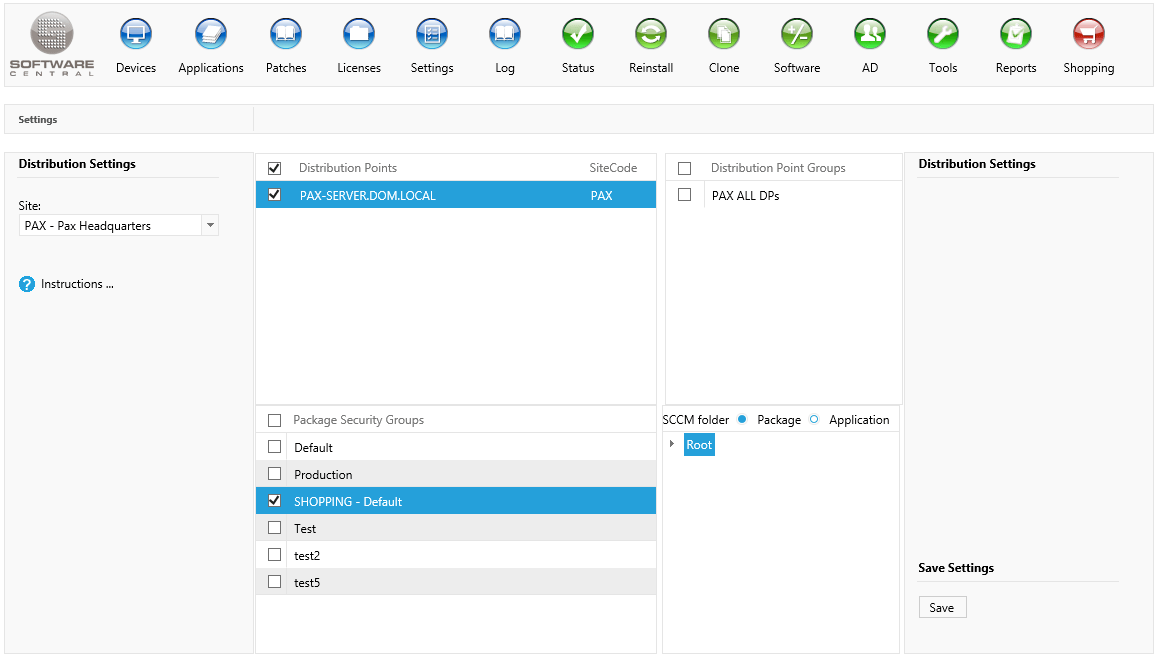Screen dimensions: 1157x657
Task: Open the Patches section
Action: click(x=286, y=42)
